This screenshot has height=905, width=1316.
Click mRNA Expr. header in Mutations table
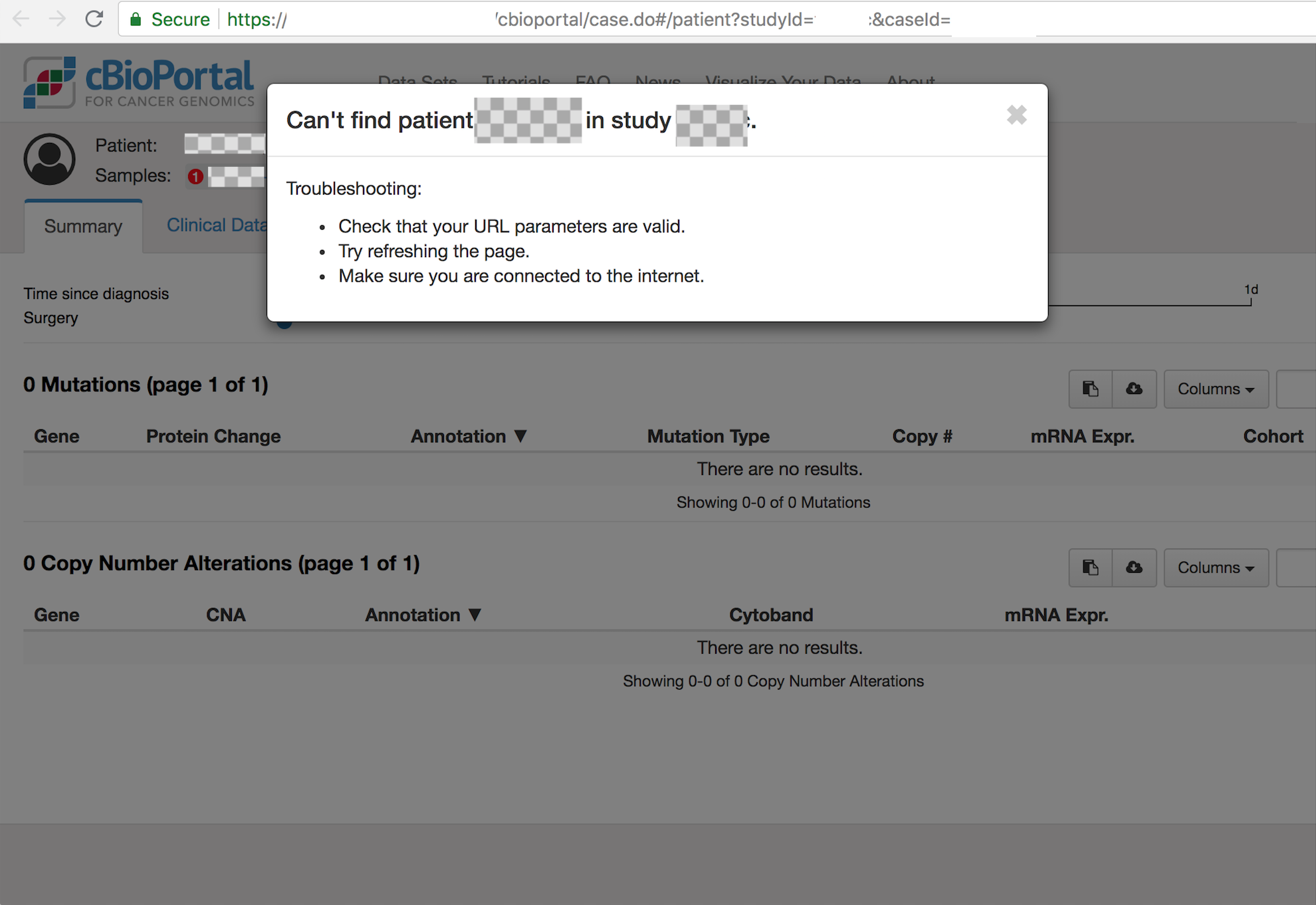1083,436
